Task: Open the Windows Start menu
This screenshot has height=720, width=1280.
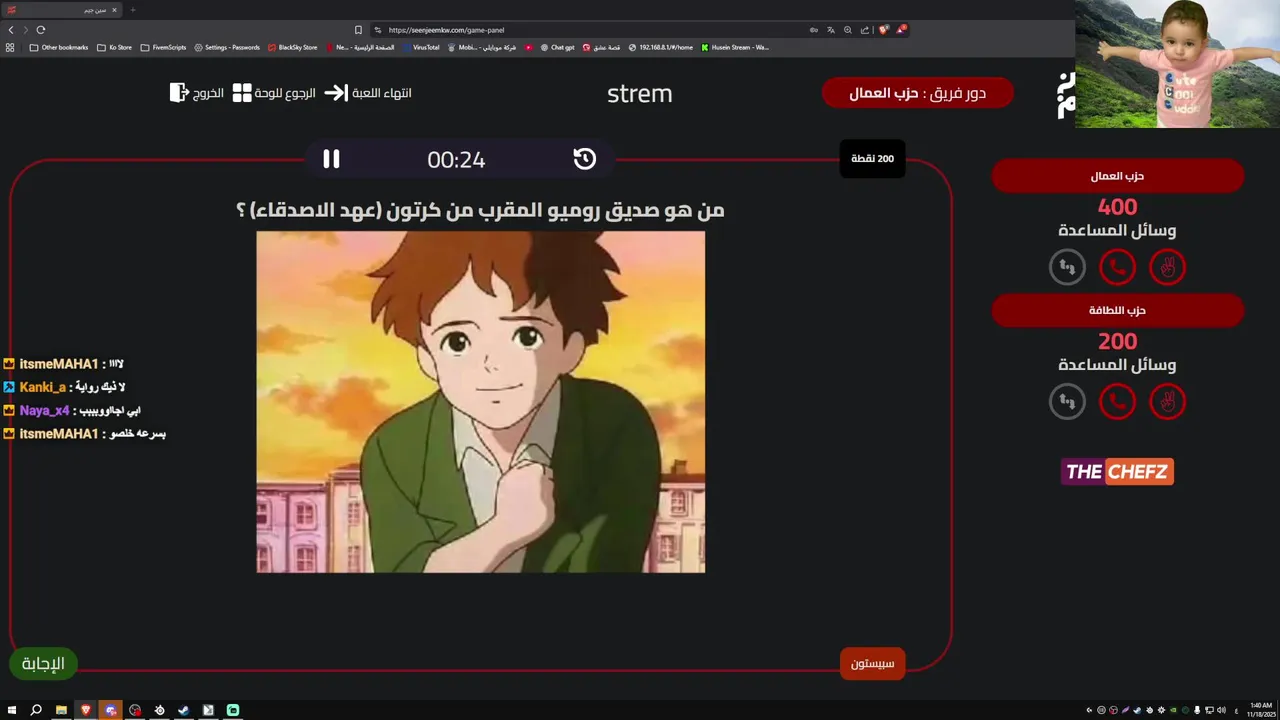Action: coord(12,710)
